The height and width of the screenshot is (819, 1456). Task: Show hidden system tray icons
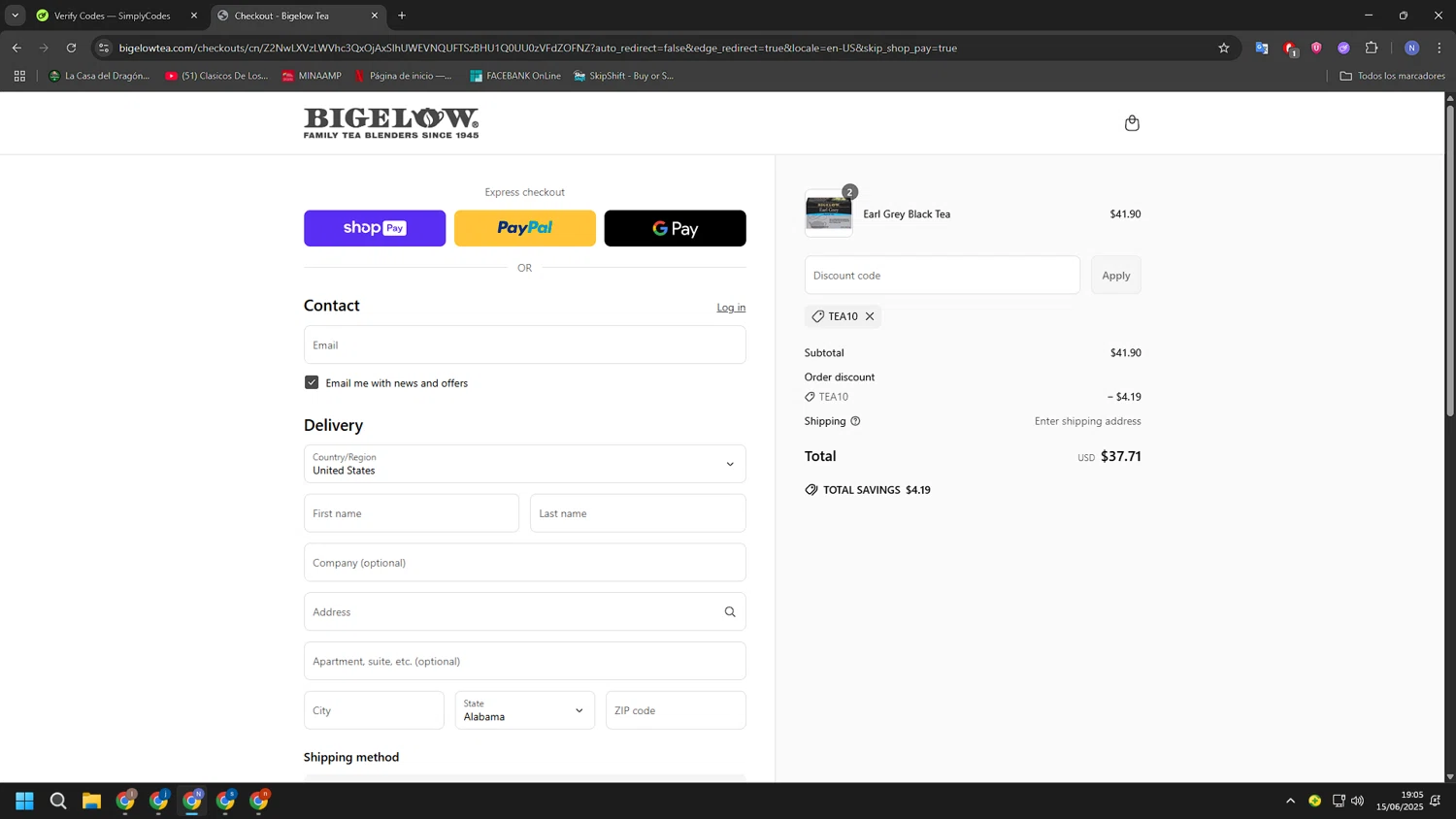tap(1290, 801)
